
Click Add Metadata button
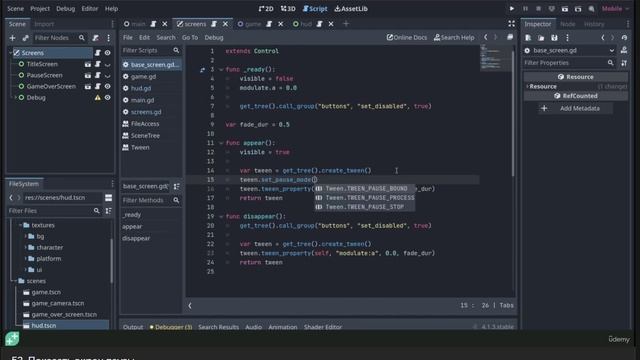575,108
